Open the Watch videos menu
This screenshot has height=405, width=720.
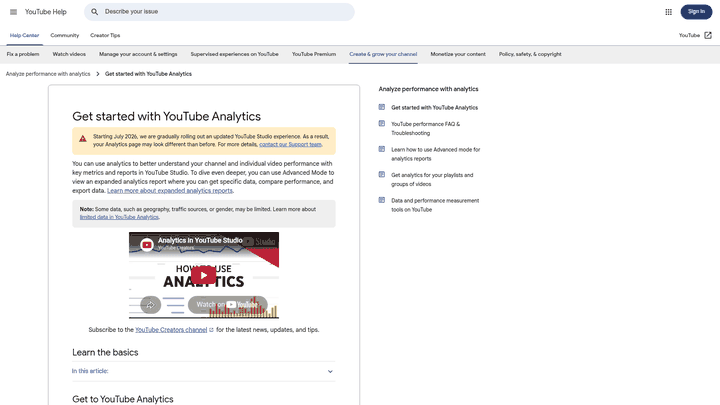click(69, 54)
